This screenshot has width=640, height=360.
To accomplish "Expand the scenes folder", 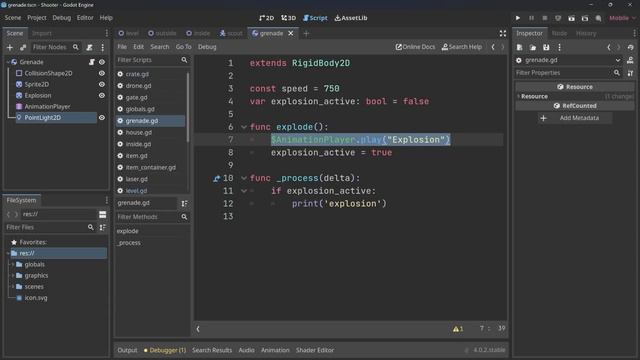I will point(13,287).
